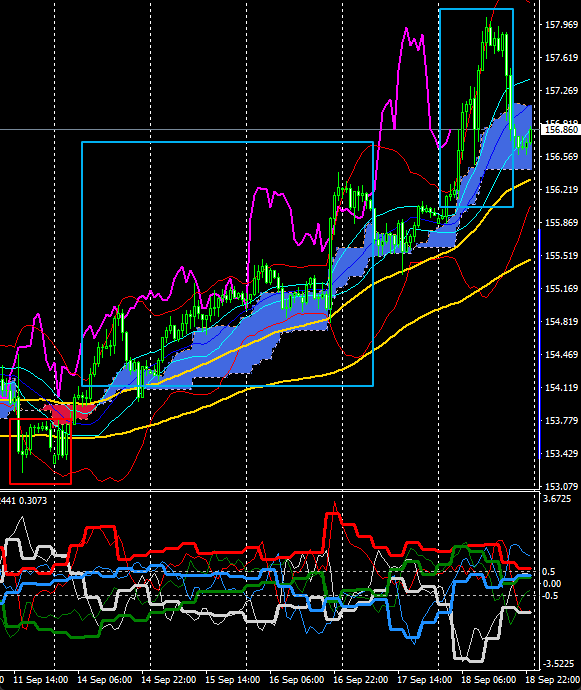Click the 18 Sep 06:00 time label
This screenshot has width=581, height=690.
click(x=488, y=679)
